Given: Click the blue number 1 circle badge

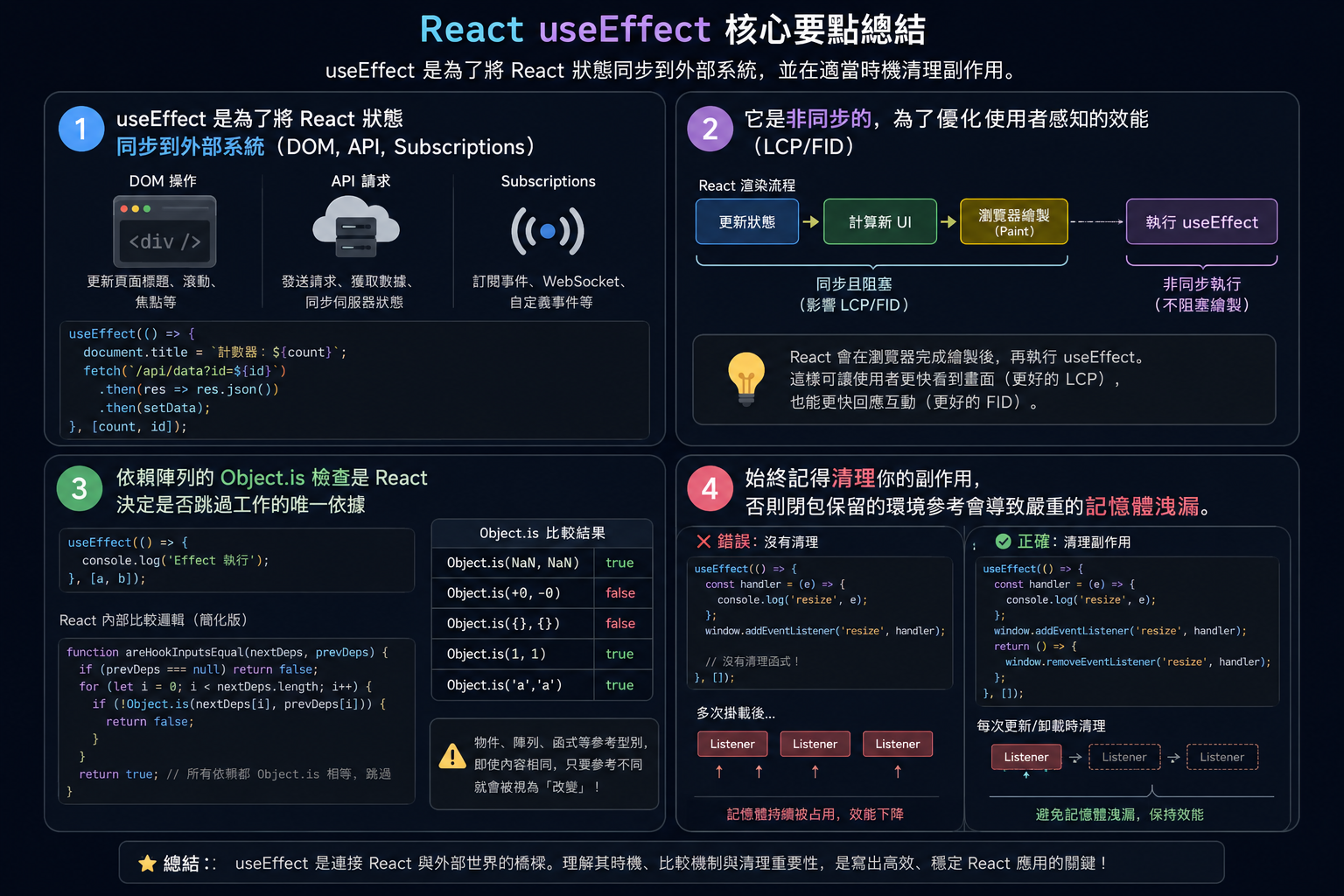Looking at the screenshot, I should point(81,129).
